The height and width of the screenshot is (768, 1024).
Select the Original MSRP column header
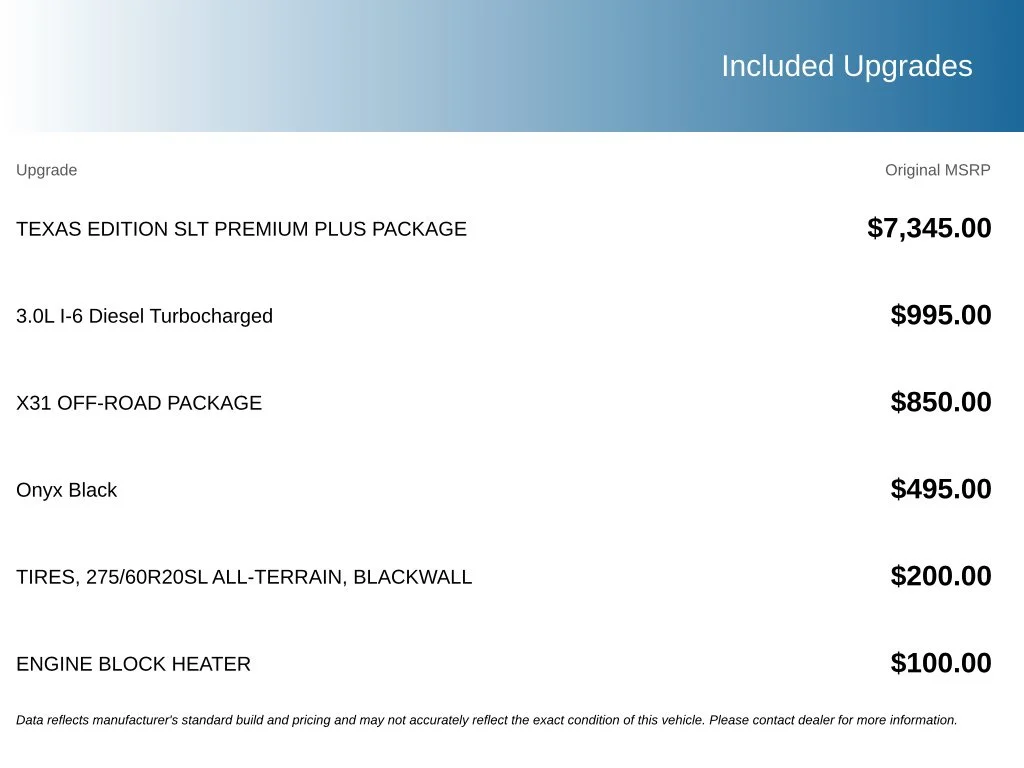click(937, 170)
